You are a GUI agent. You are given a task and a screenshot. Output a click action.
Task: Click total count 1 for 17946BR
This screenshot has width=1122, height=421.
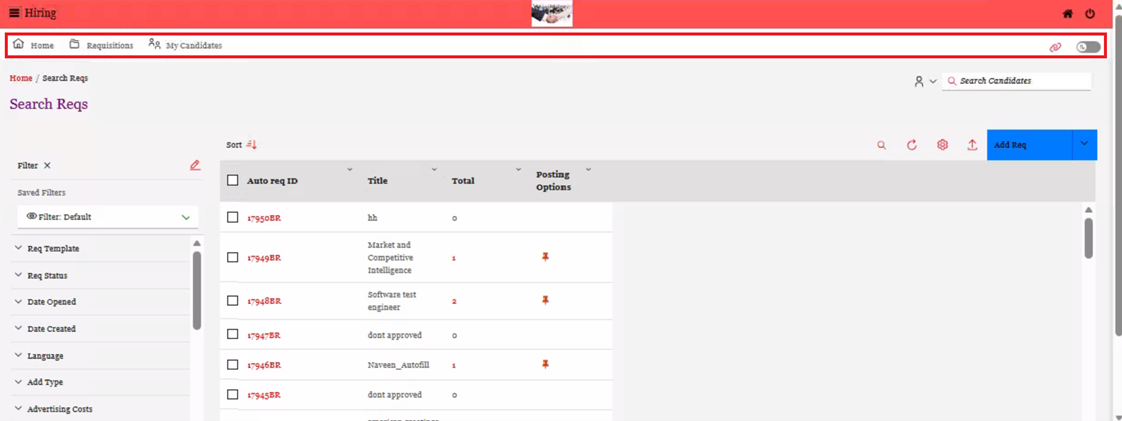tap(454, 365)
